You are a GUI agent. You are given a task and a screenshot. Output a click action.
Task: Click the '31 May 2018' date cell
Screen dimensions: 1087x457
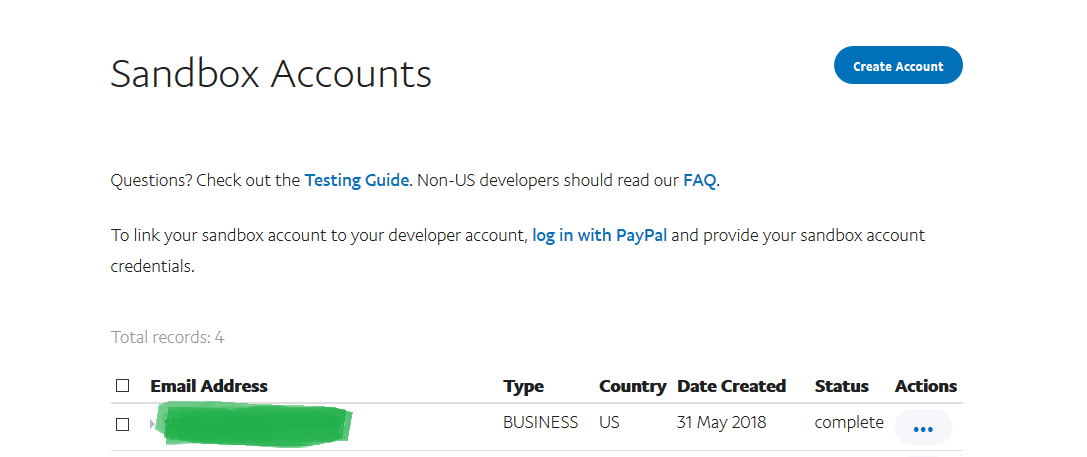tap(721, 423)
